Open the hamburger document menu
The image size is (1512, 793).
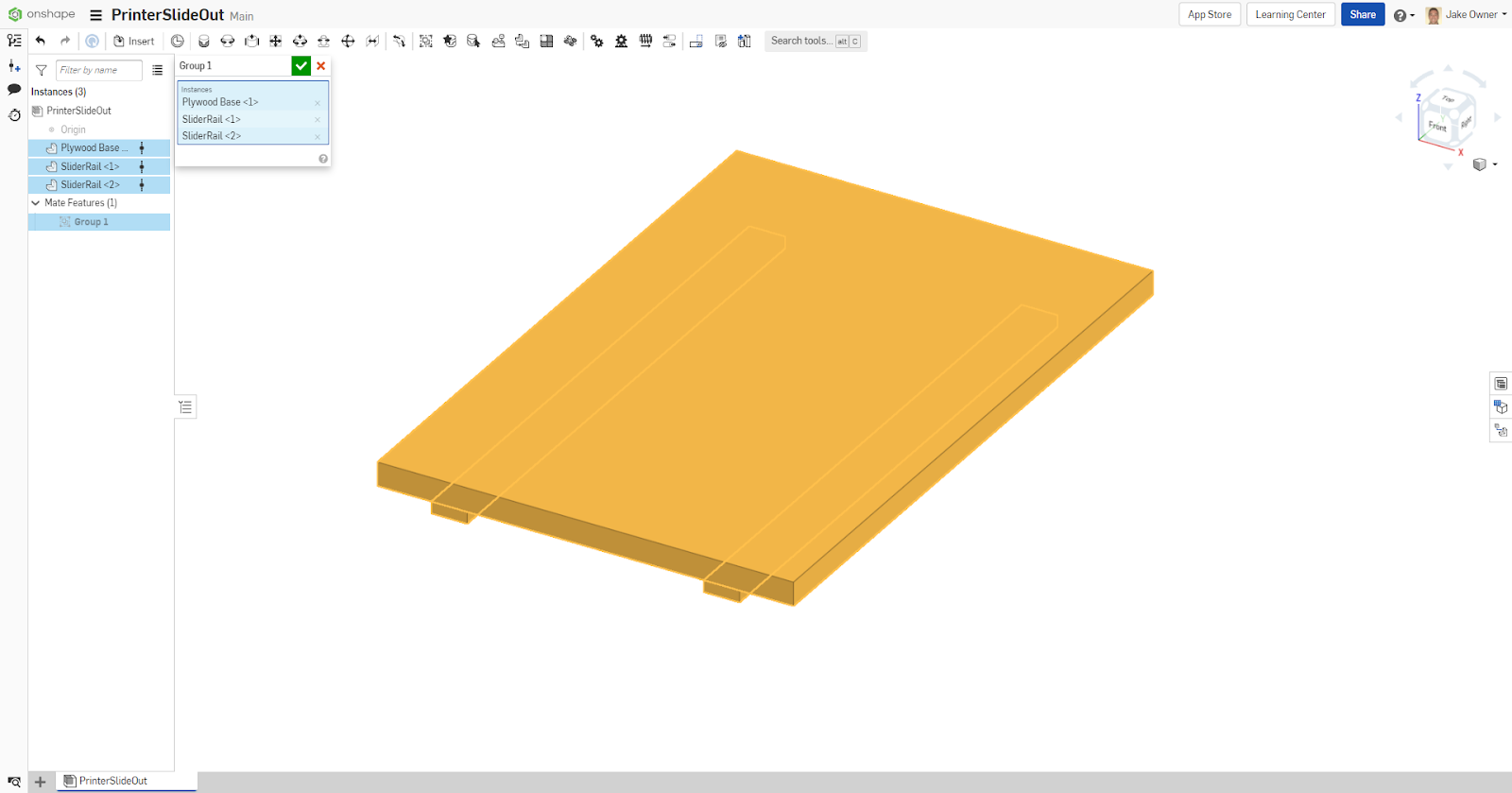coord(95,15)
